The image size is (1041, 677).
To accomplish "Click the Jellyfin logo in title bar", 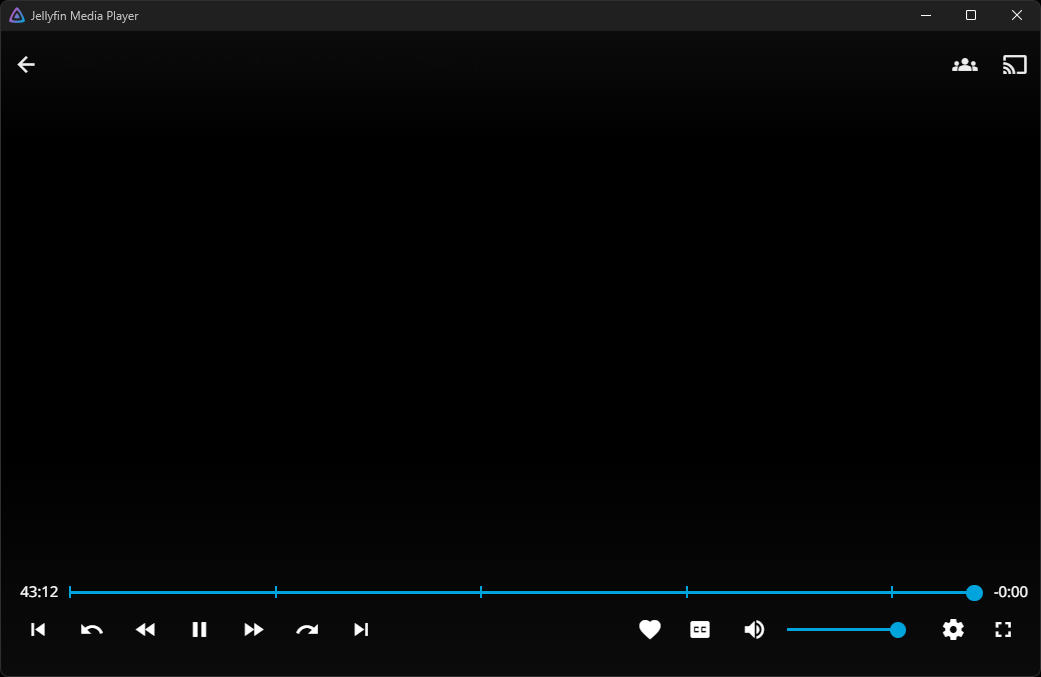I will click(17, 15).
